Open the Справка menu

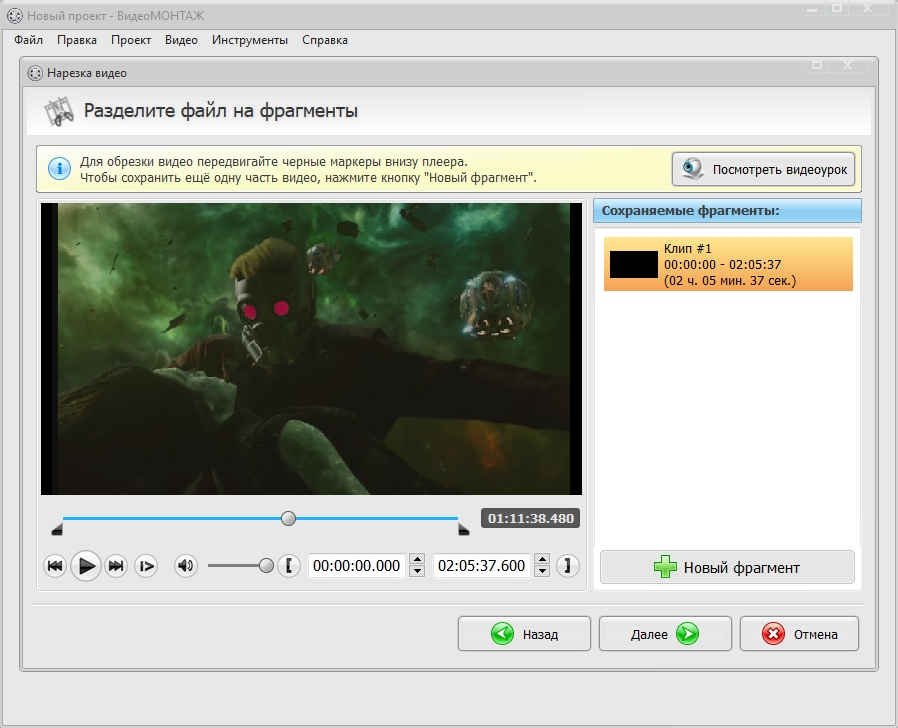pos(325,40)
